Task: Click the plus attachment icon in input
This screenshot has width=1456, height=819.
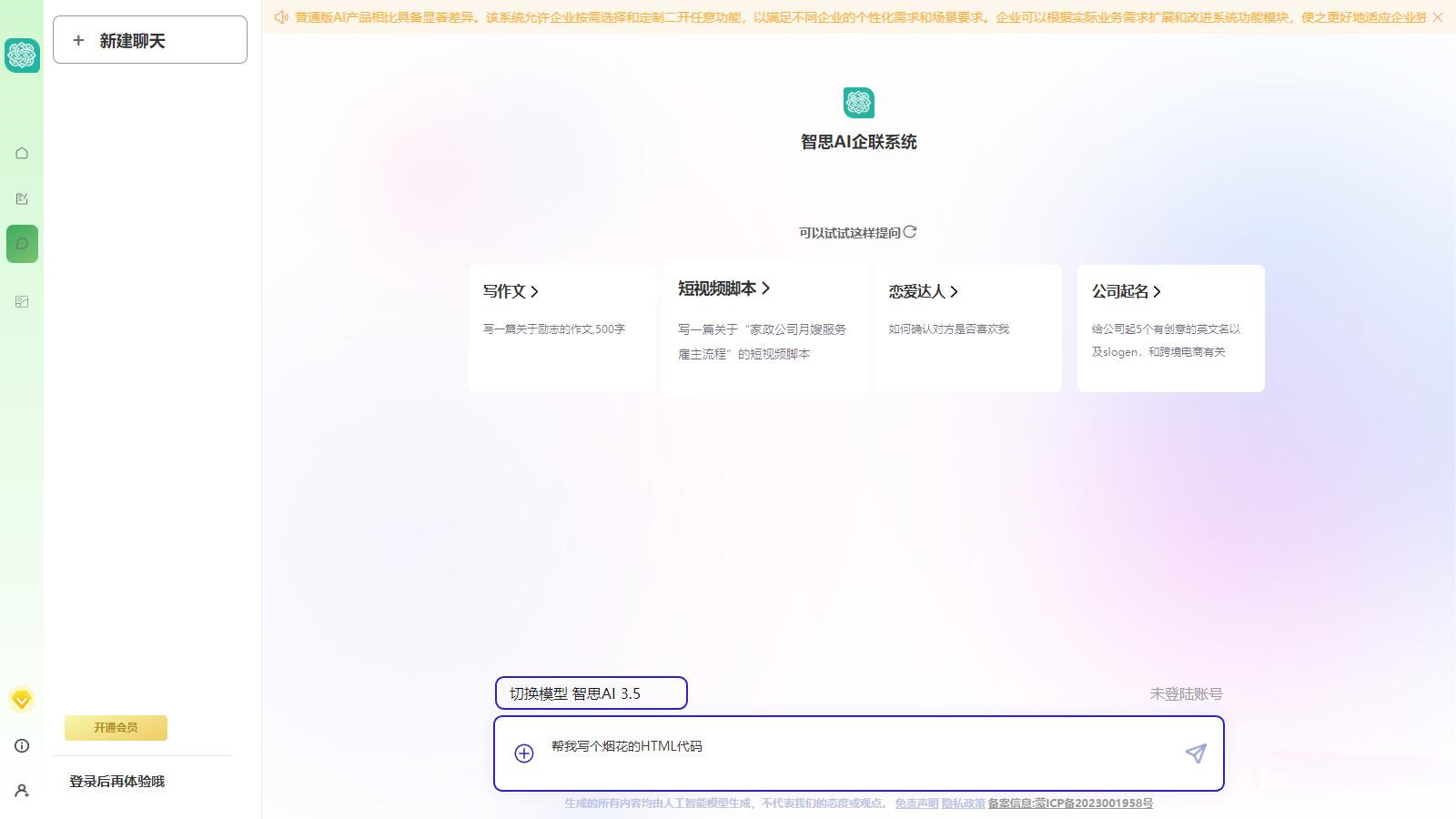Action: (x=524, y=753)
